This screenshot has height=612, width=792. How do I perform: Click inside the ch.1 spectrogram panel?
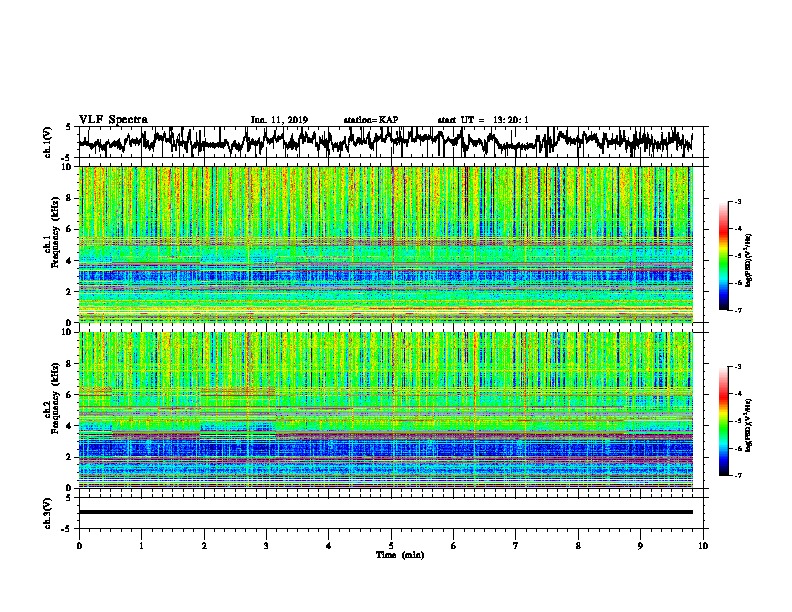(x=386, y=244)
